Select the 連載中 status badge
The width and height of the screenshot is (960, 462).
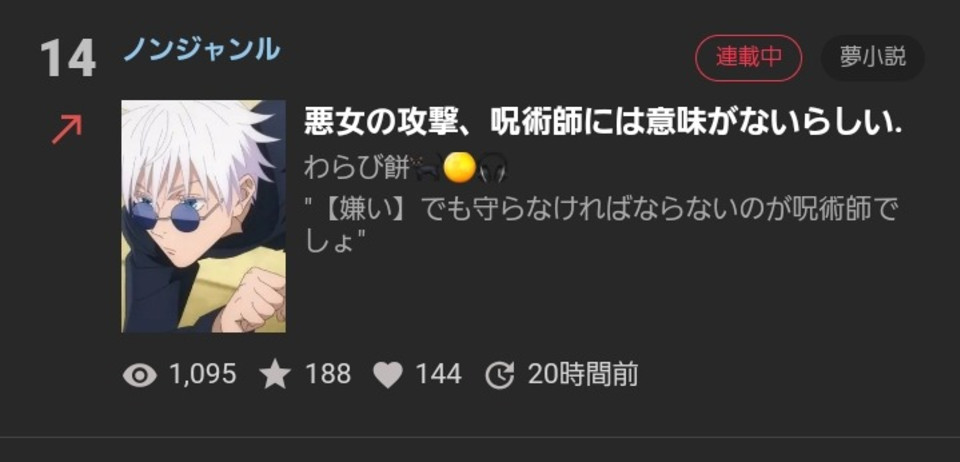point(748,58)
